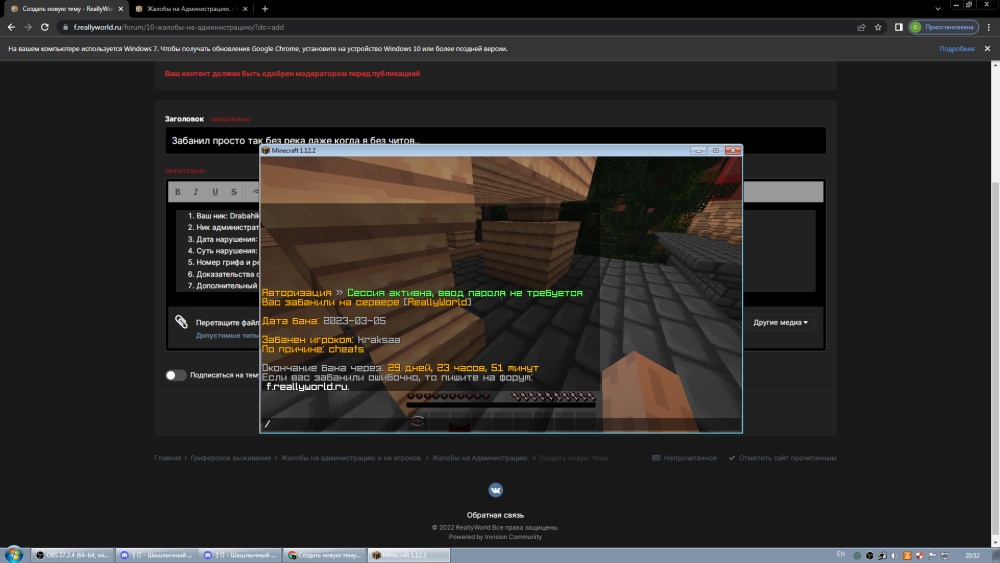Reload the current forum page
Viewport: 1000px width, 563px height.
pos(45,27)
